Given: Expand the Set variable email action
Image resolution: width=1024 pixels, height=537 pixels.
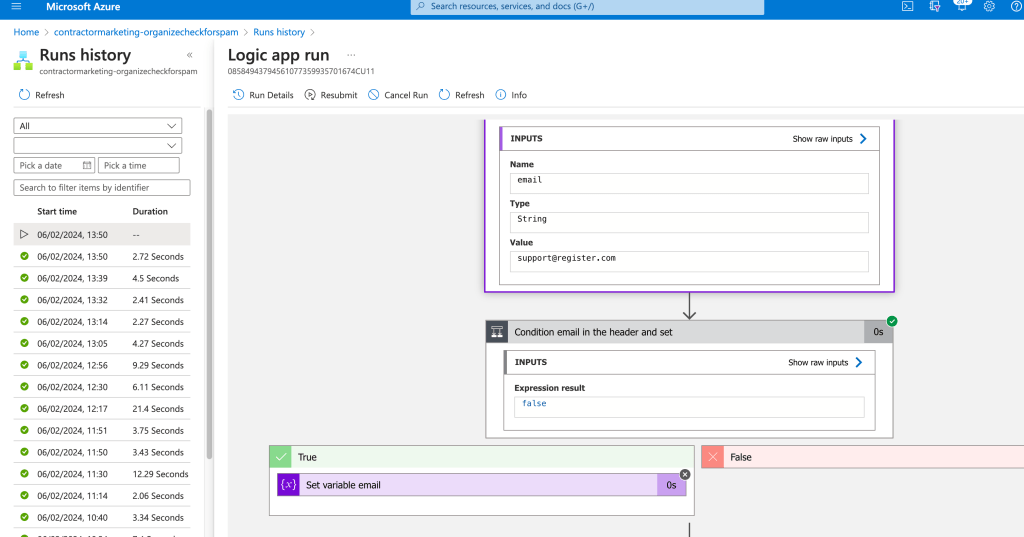Looking at the screenshot, I should pyautogui.click(x=482, y=485).
